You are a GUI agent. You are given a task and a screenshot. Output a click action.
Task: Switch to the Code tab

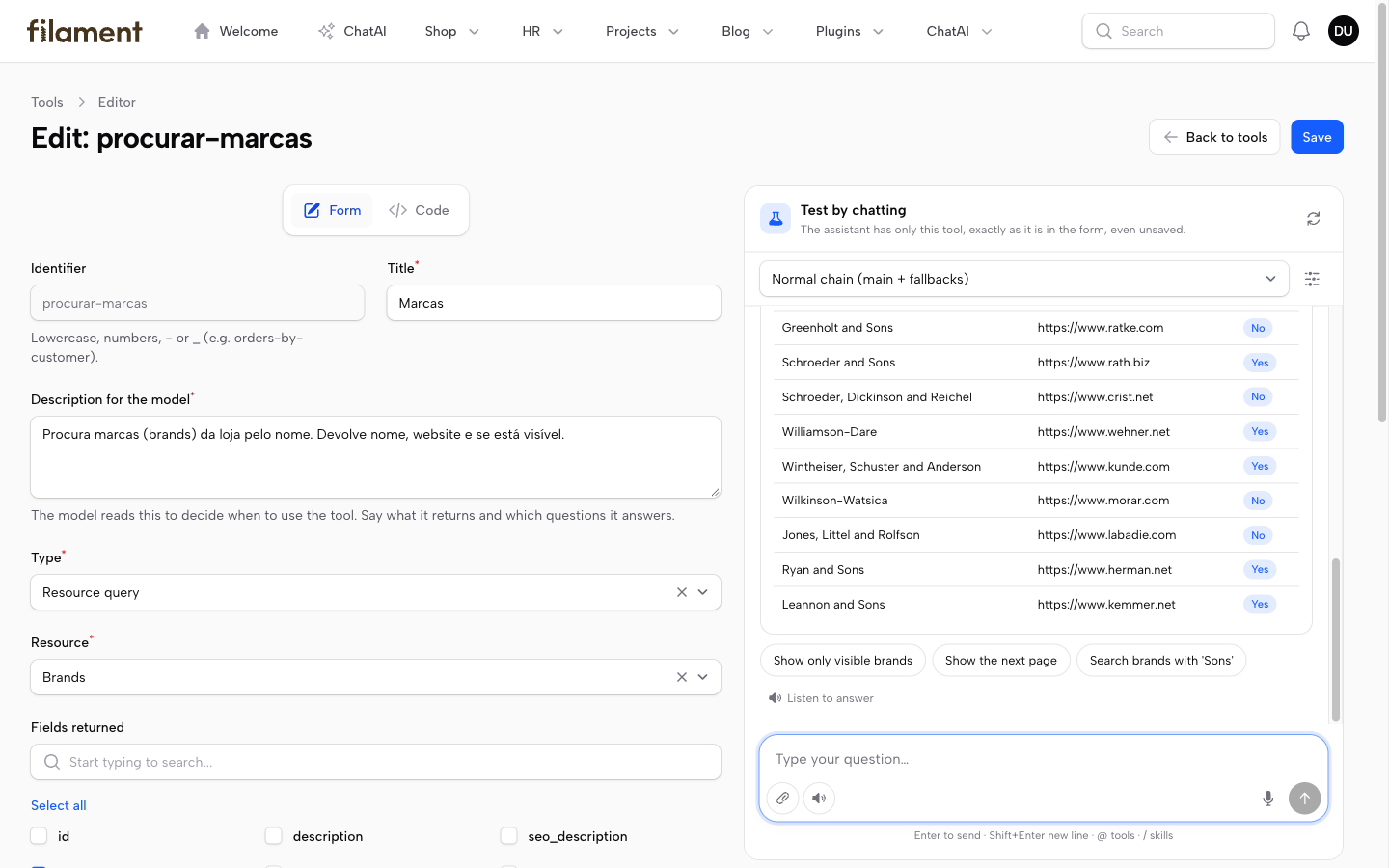click(419, 210)
